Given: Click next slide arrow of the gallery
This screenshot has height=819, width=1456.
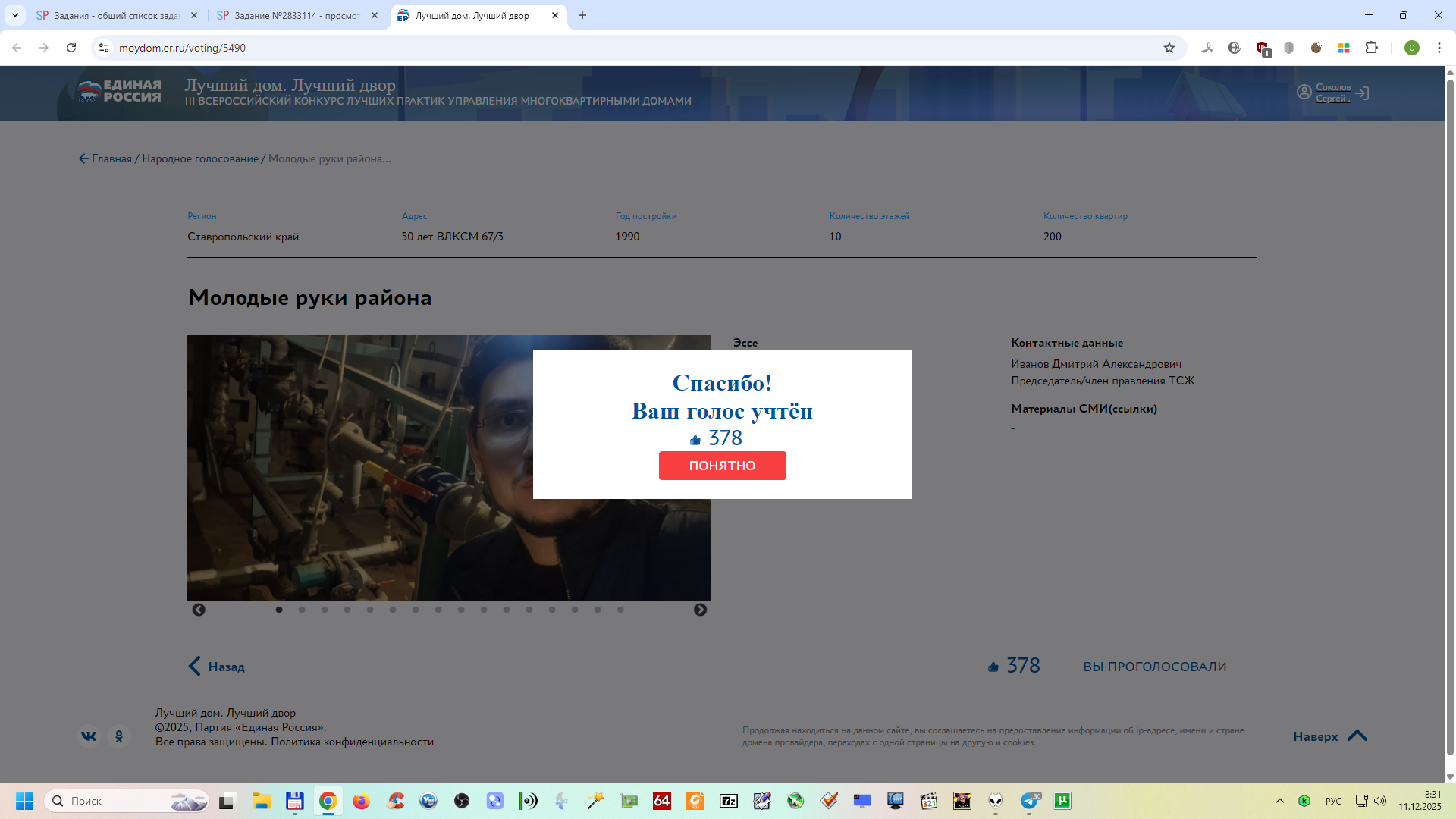Looking at the screenshot, I should (700, 610).
